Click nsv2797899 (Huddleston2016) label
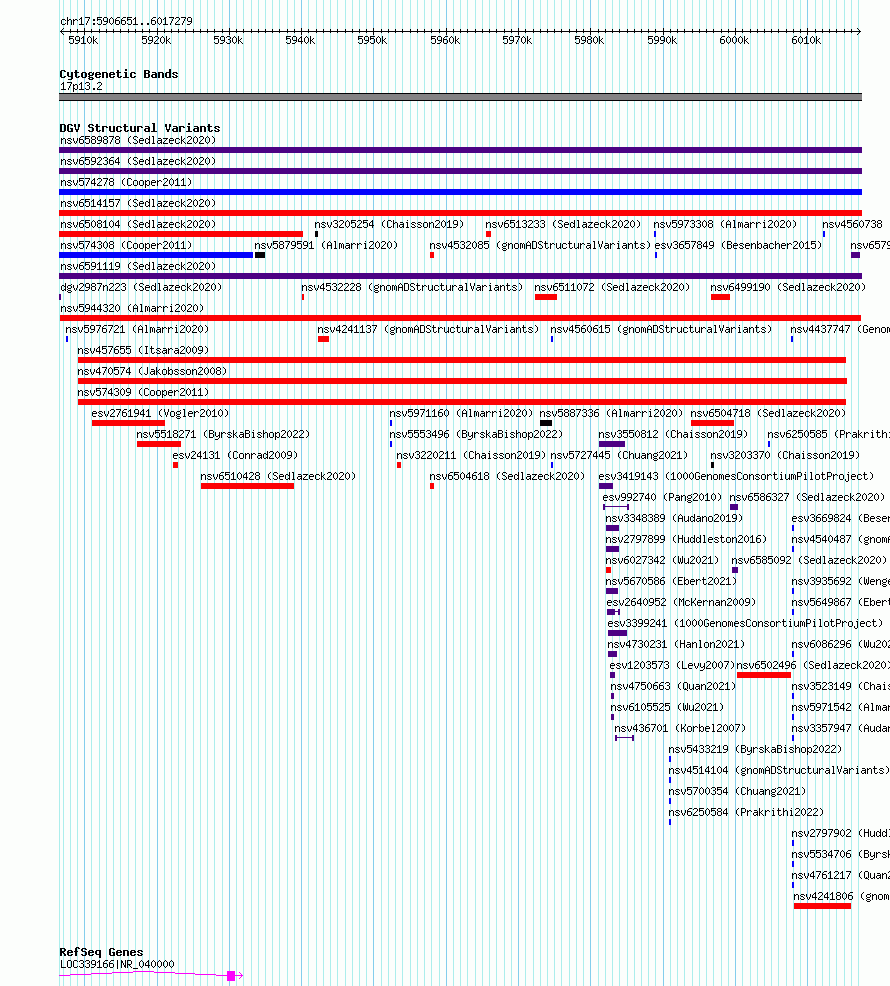890x986 pixels. coord(686,540)
